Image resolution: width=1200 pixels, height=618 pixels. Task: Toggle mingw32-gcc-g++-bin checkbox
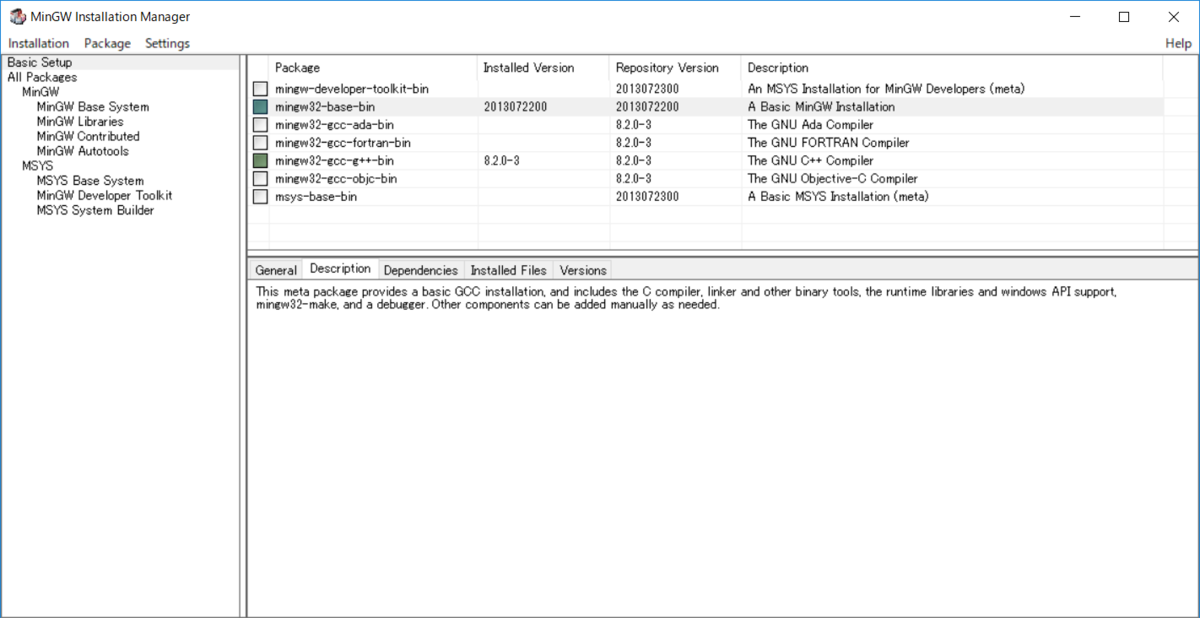260,161
